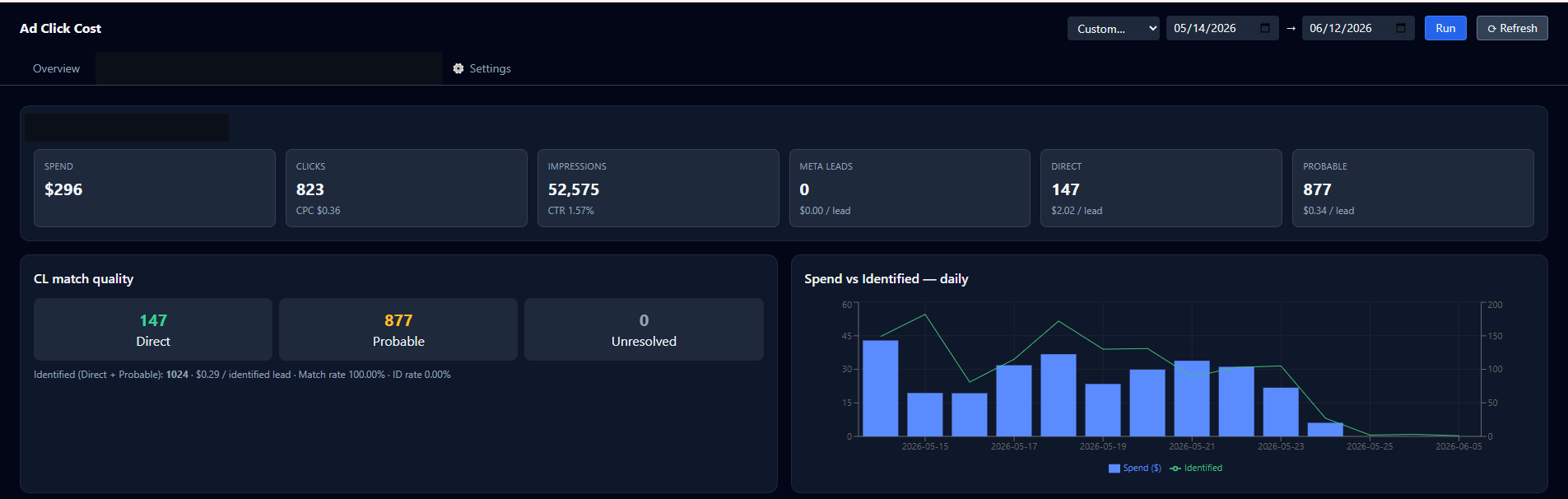Switch to the Overview tab

coord(56,68)
